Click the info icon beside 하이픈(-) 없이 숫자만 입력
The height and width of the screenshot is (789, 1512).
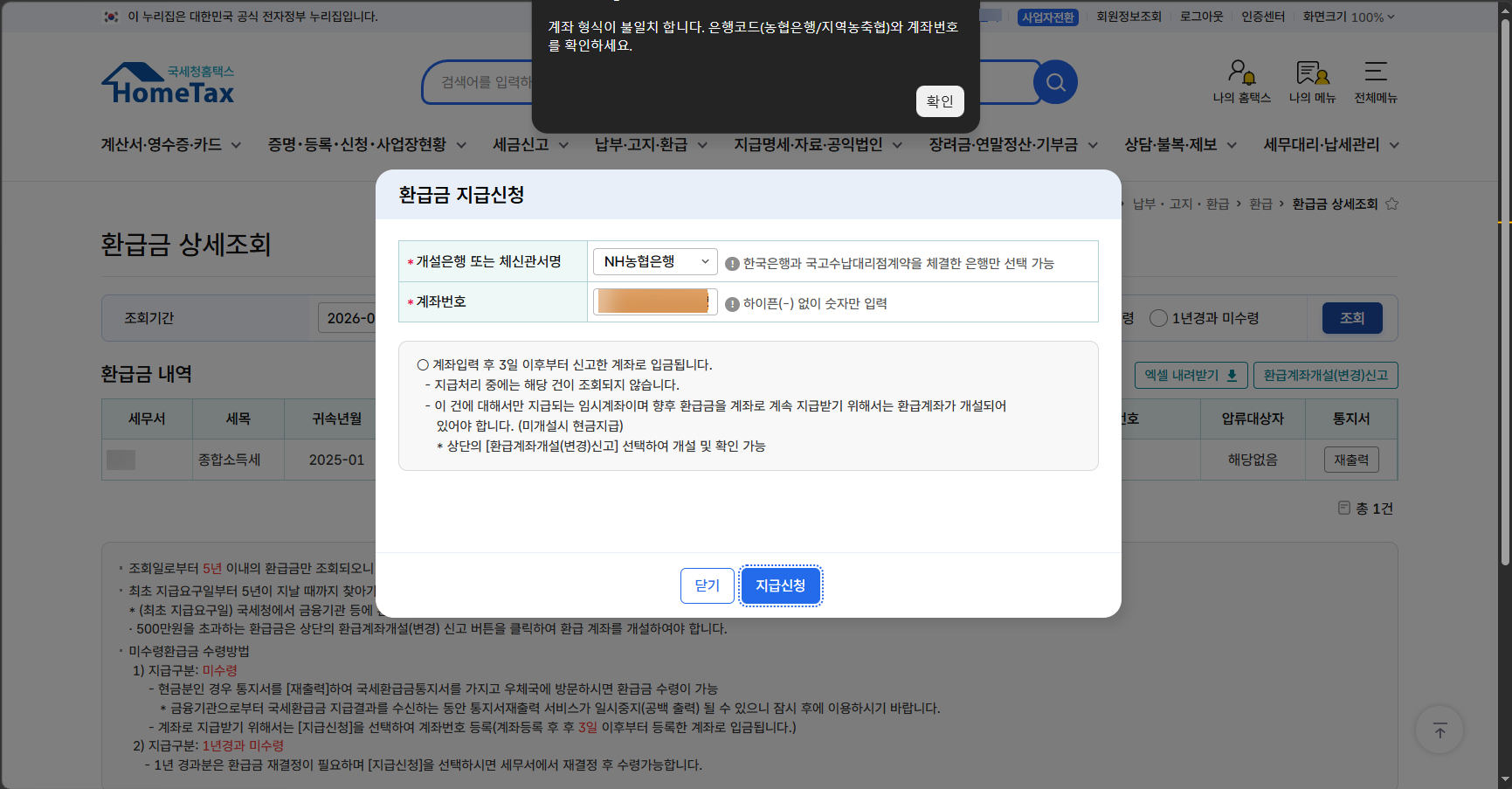click(x=732, y=304)
